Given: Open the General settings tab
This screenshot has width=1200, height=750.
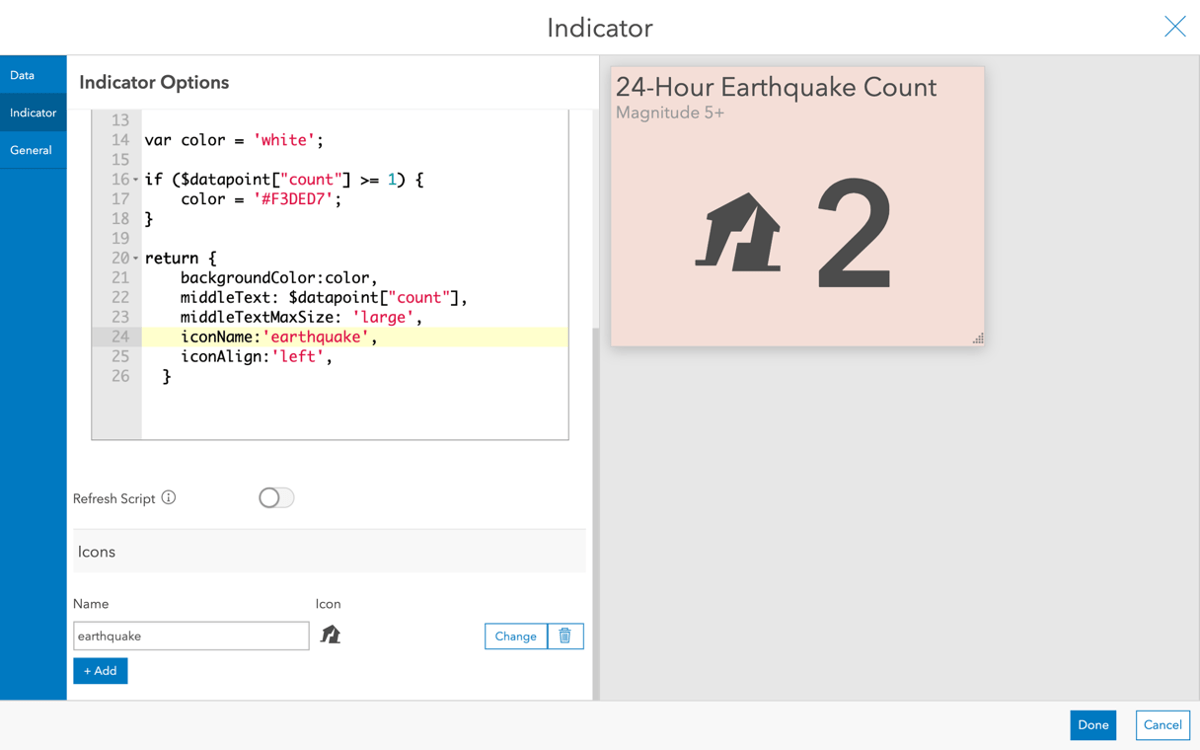Looking at the screenshot, I should point(31,150).
